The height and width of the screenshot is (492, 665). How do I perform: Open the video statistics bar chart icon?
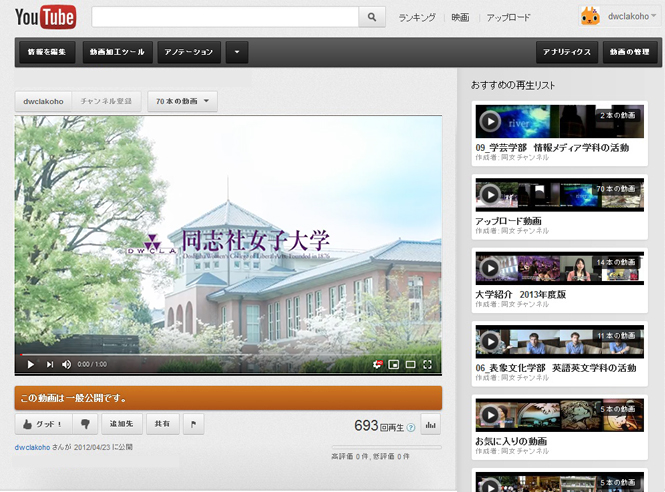pos(430,425)
